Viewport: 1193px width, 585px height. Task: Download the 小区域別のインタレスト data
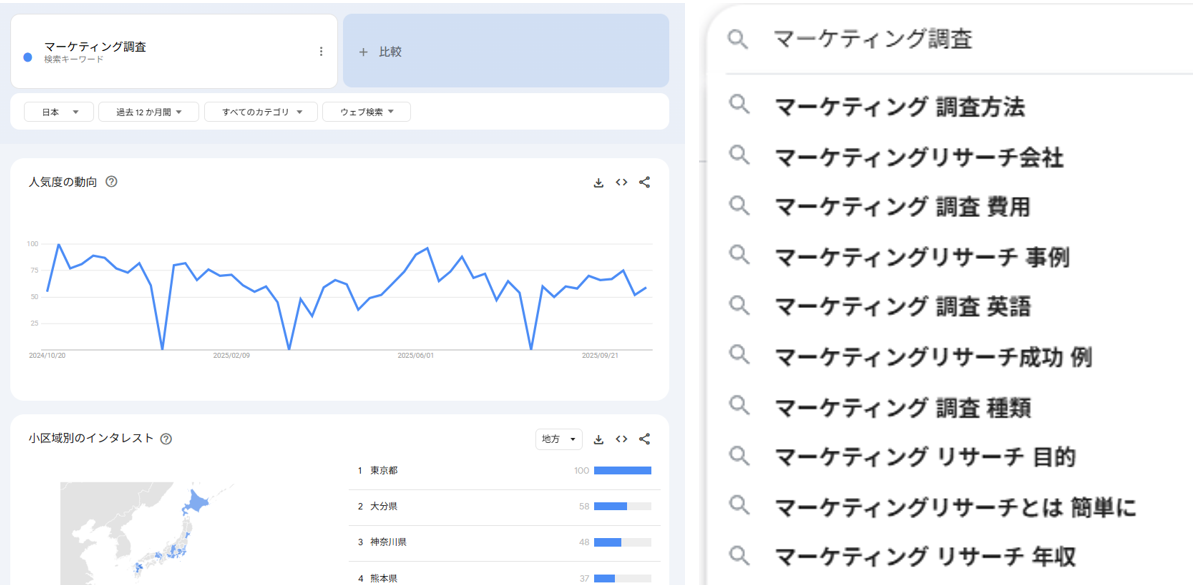tap(598, 439)
